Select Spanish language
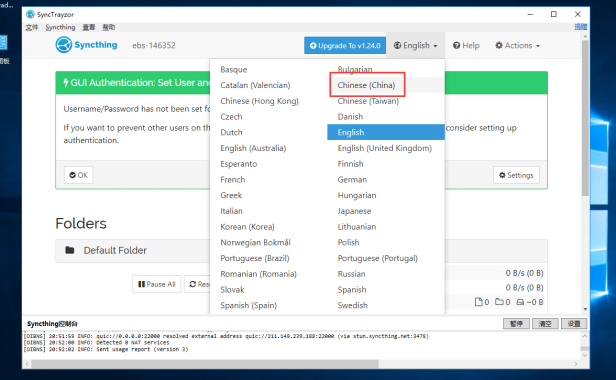This screenshot has height=380, width=616. (x=352, y=290)
